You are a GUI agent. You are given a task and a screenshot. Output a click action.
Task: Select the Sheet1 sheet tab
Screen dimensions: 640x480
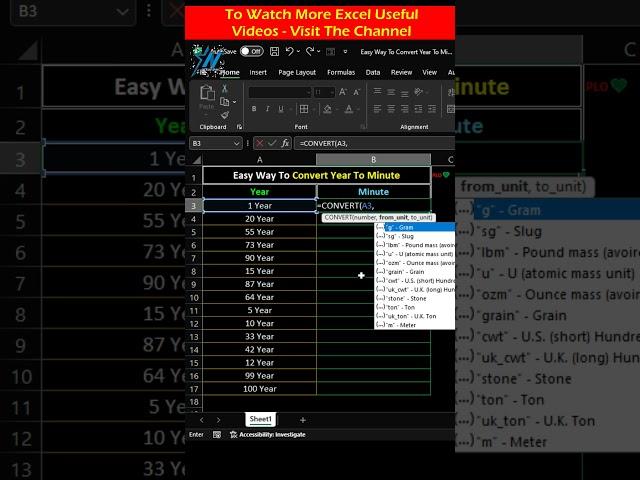point(260,419)
